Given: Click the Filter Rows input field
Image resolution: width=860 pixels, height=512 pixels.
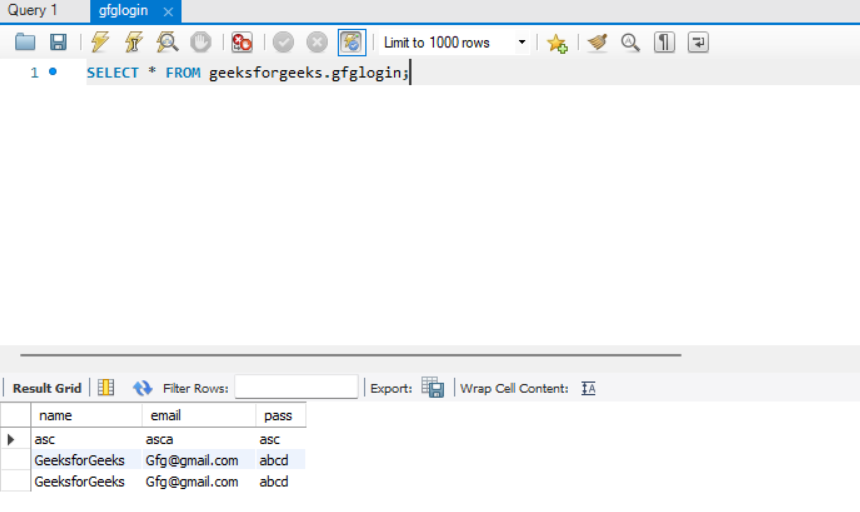Looking at the screenshot, I should click(x=296, y=388).
